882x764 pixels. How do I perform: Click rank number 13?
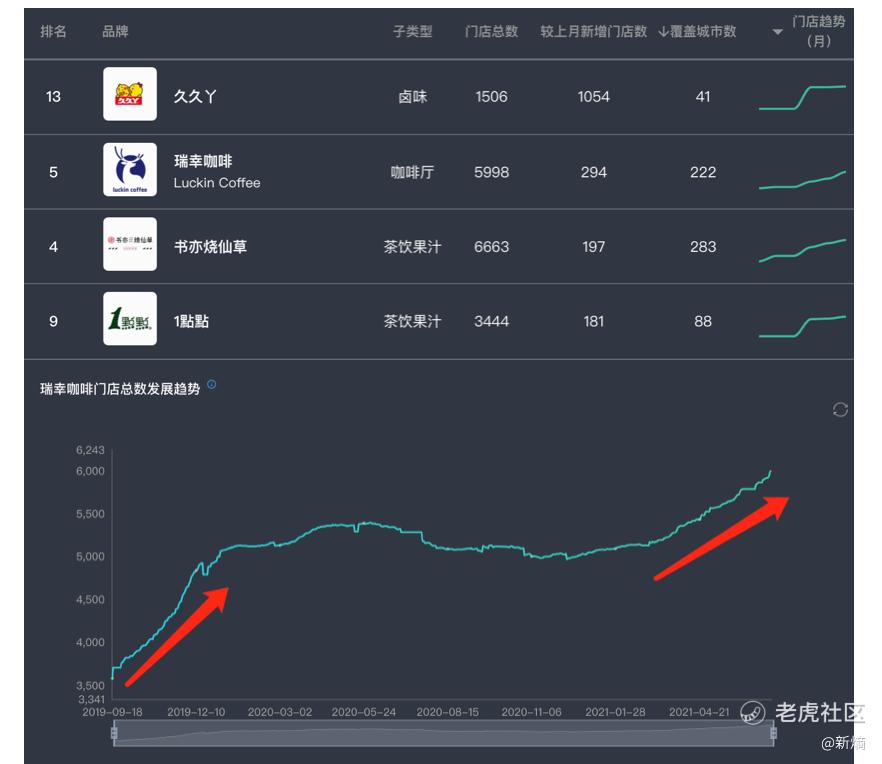(x=53, y=97)
